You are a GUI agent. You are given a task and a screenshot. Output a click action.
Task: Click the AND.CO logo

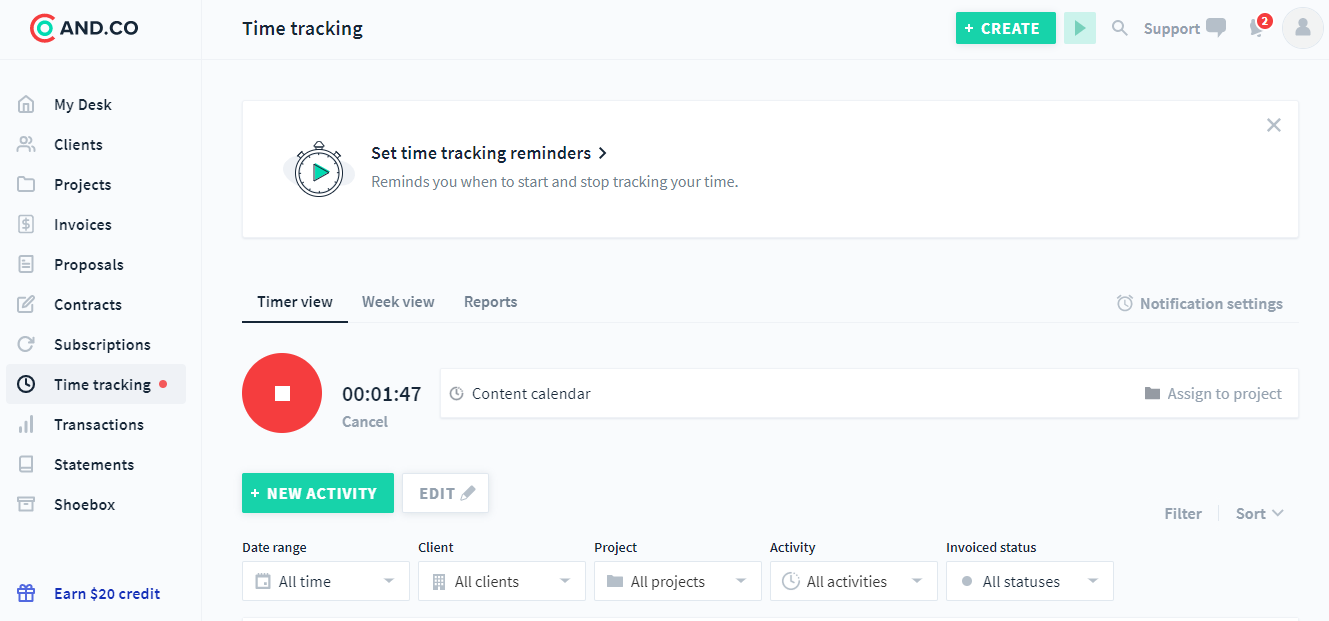coord(85,28)
